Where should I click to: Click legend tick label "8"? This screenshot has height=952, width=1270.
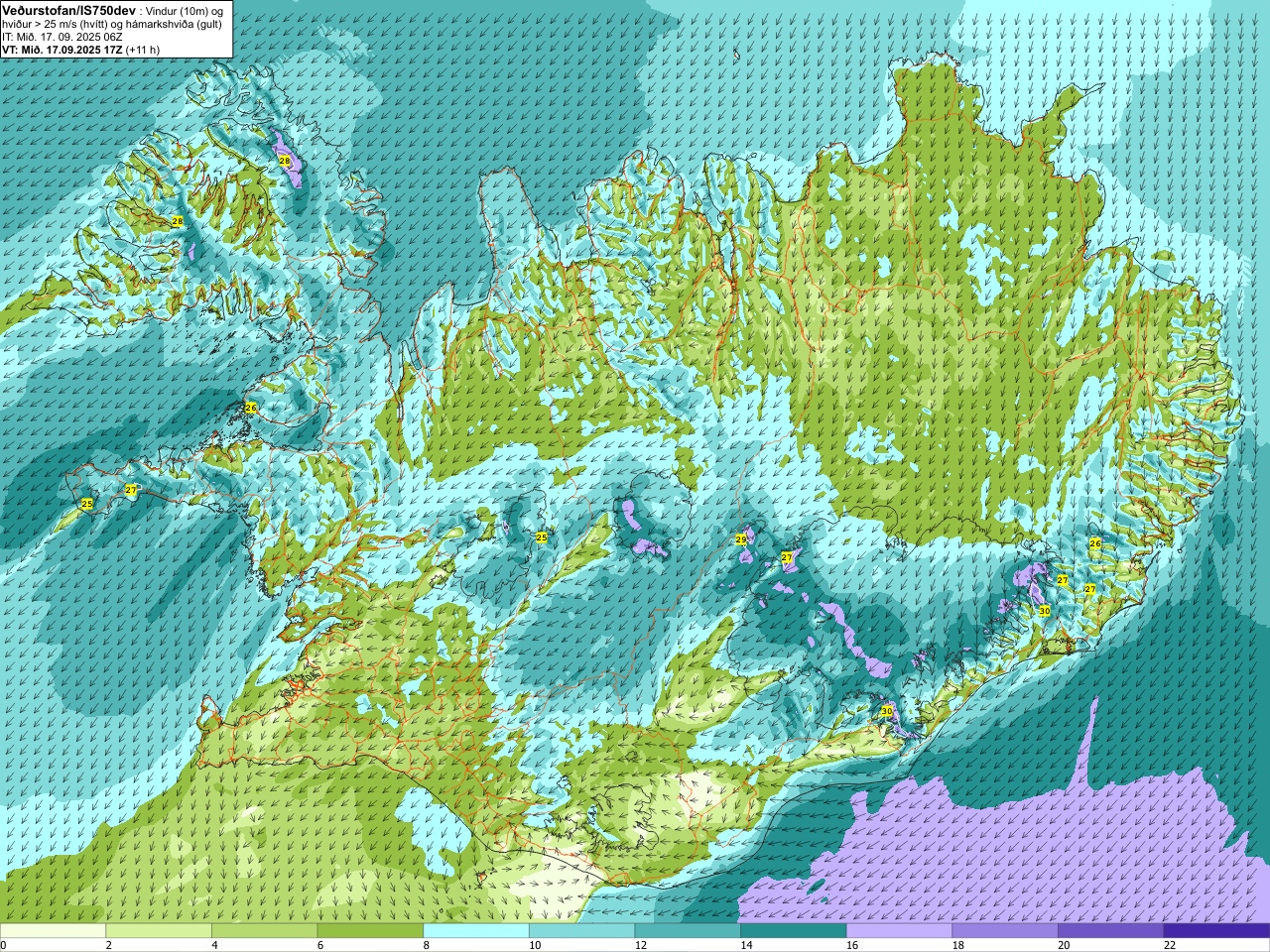(427, 945)
